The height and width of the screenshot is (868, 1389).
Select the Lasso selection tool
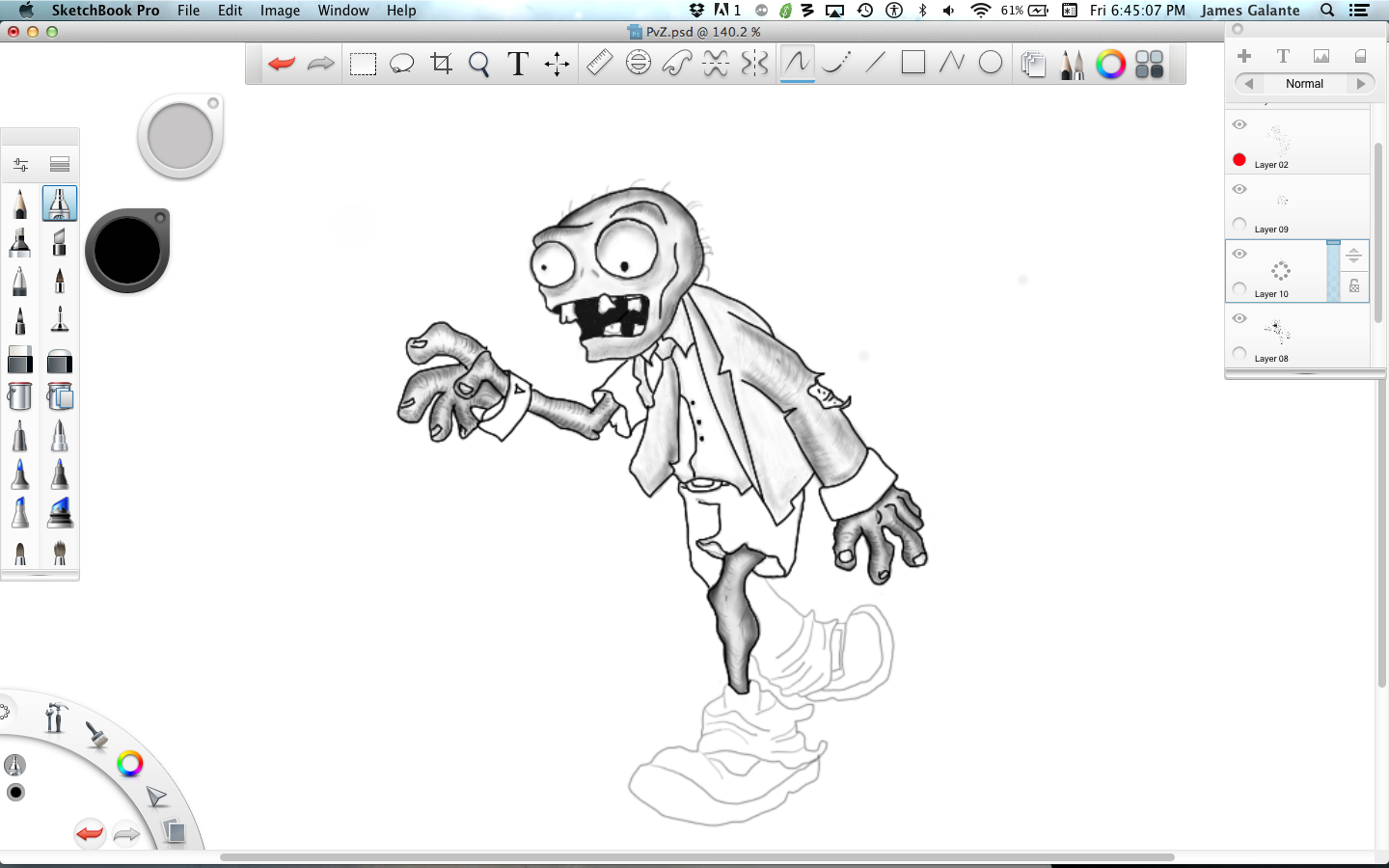coord(401,65)
